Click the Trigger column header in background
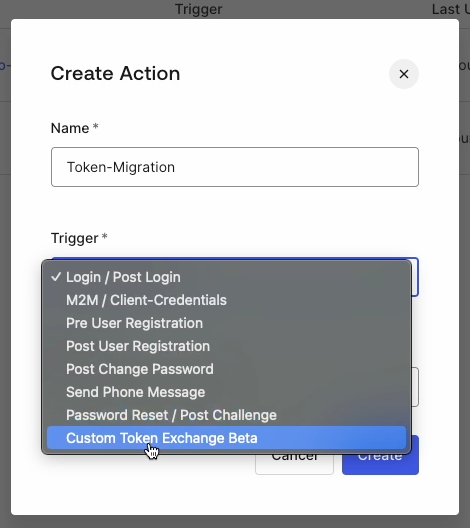This screenshot has width=470, height=528. [199, 9]
